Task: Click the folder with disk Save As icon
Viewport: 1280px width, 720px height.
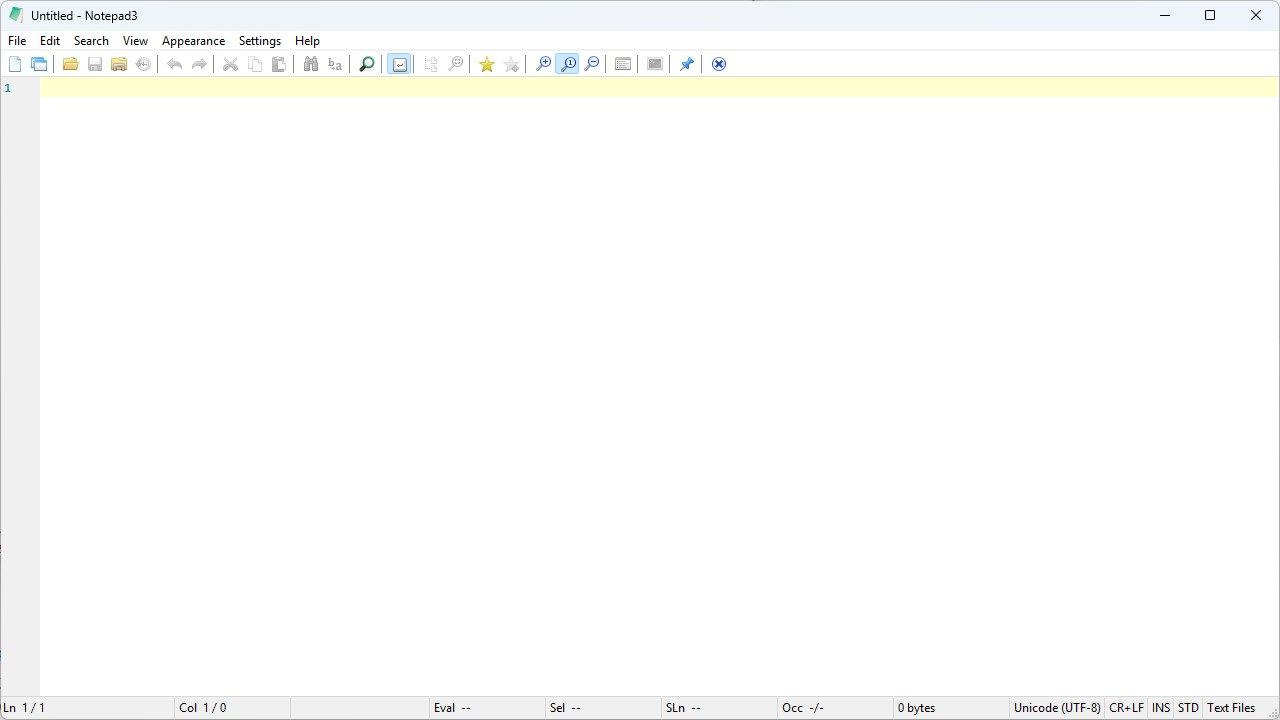Action: [x=119, y=64]
